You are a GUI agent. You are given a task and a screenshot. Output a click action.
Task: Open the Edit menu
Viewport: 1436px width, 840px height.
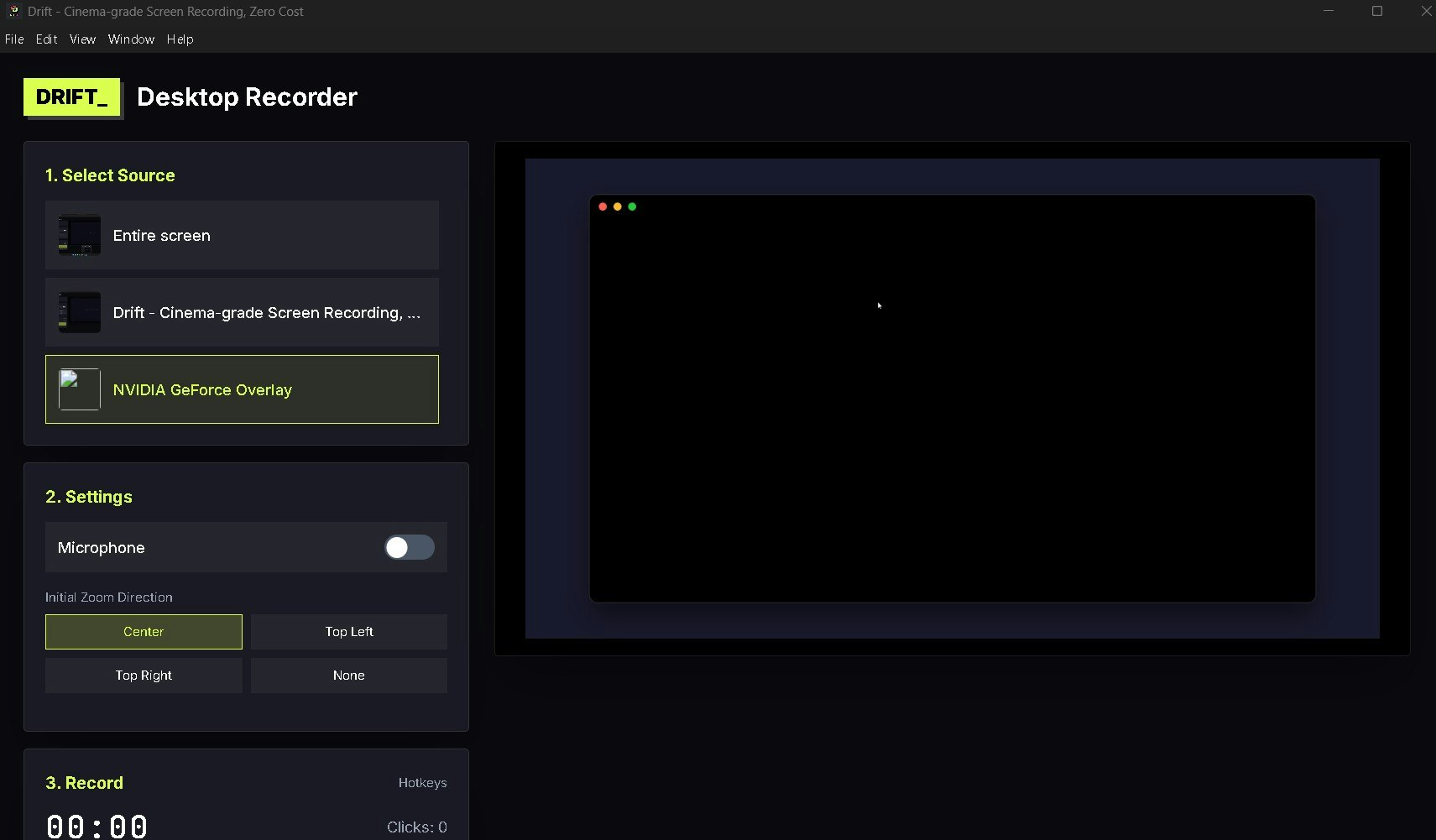coord(46,39)
